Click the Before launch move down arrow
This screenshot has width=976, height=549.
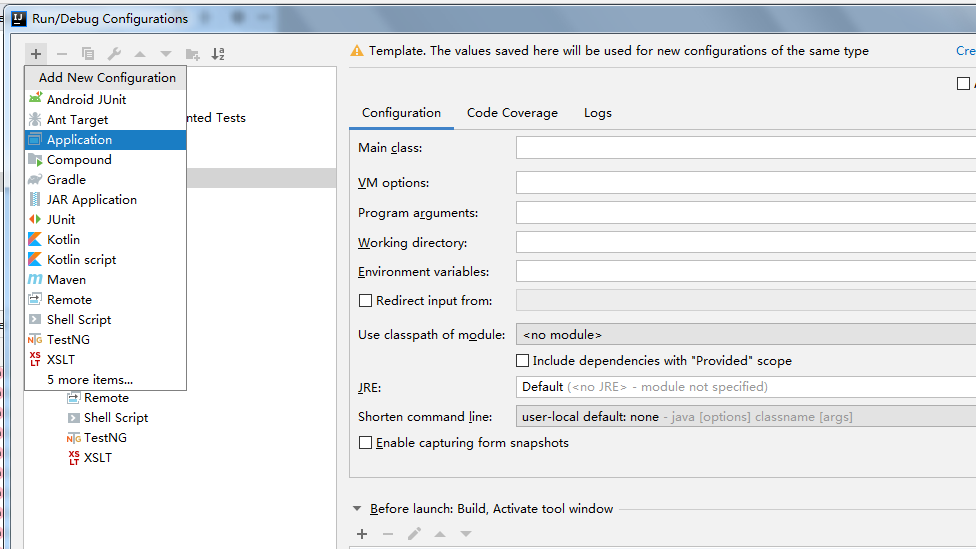point(466,533)
